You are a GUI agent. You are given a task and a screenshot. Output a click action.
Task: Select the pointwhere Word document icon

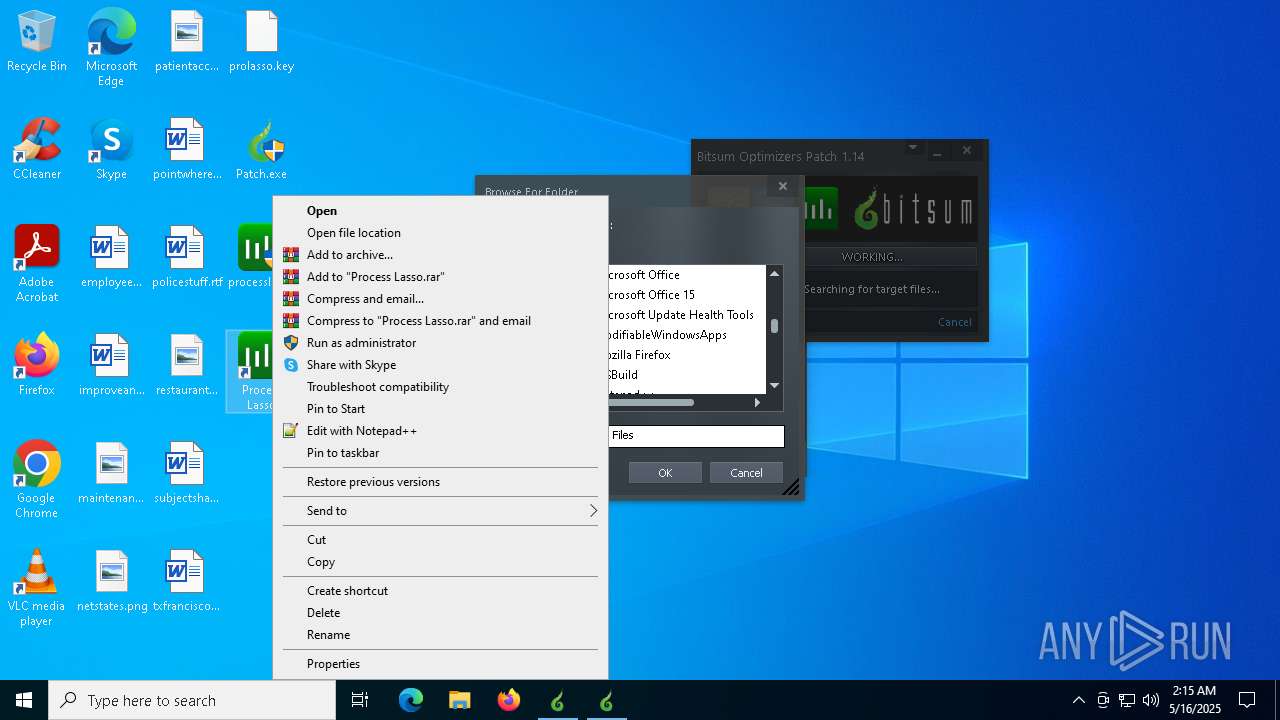coord(187,149)
